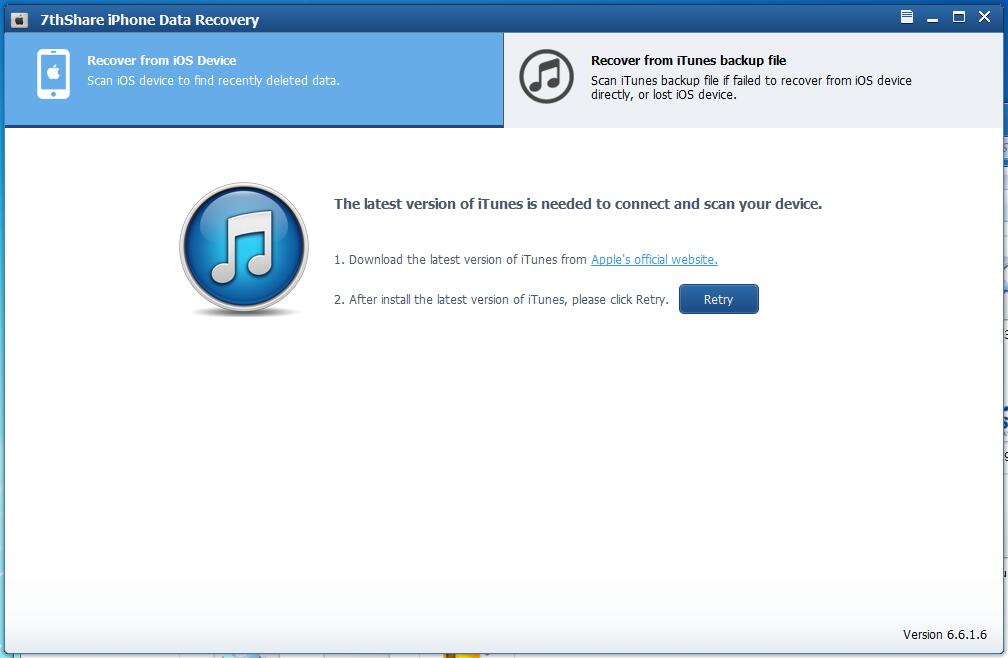1008x658 pixels.
Task: Click the app icon in title bar
Action: (19, 20)
